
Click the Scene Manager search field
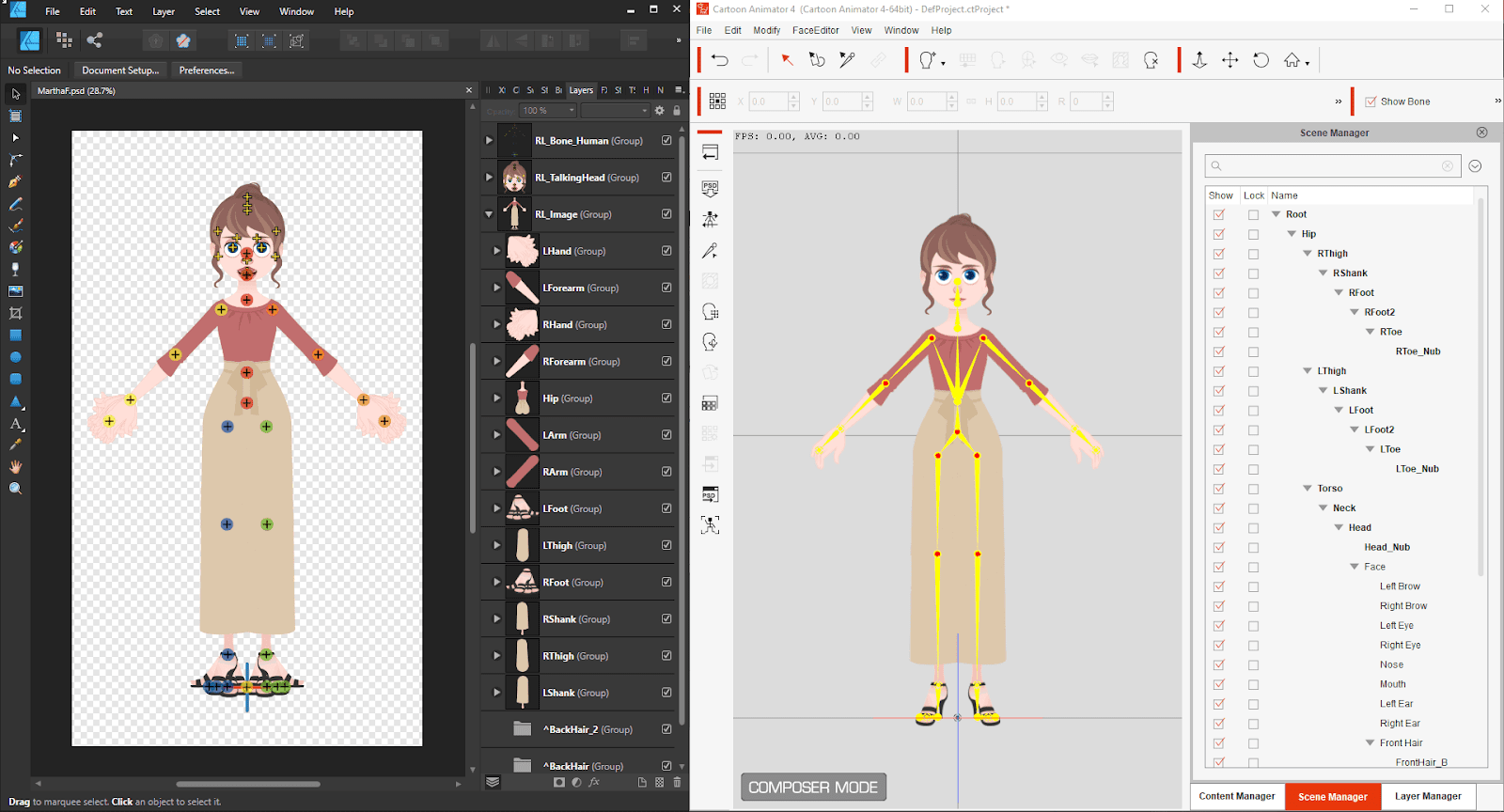click(x=1333, y=166)
